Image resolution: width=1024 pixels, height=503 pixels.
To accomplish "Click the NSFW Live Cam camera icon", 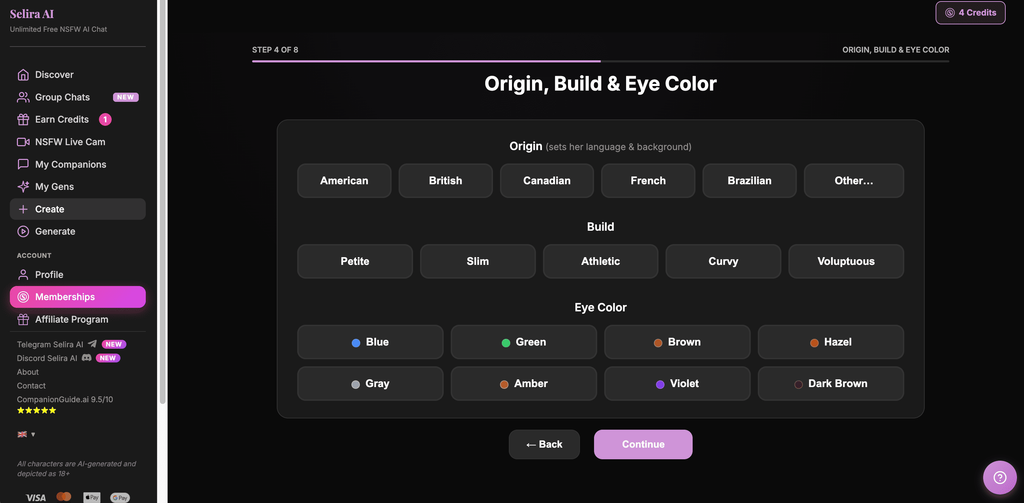I will pos(24,142).
